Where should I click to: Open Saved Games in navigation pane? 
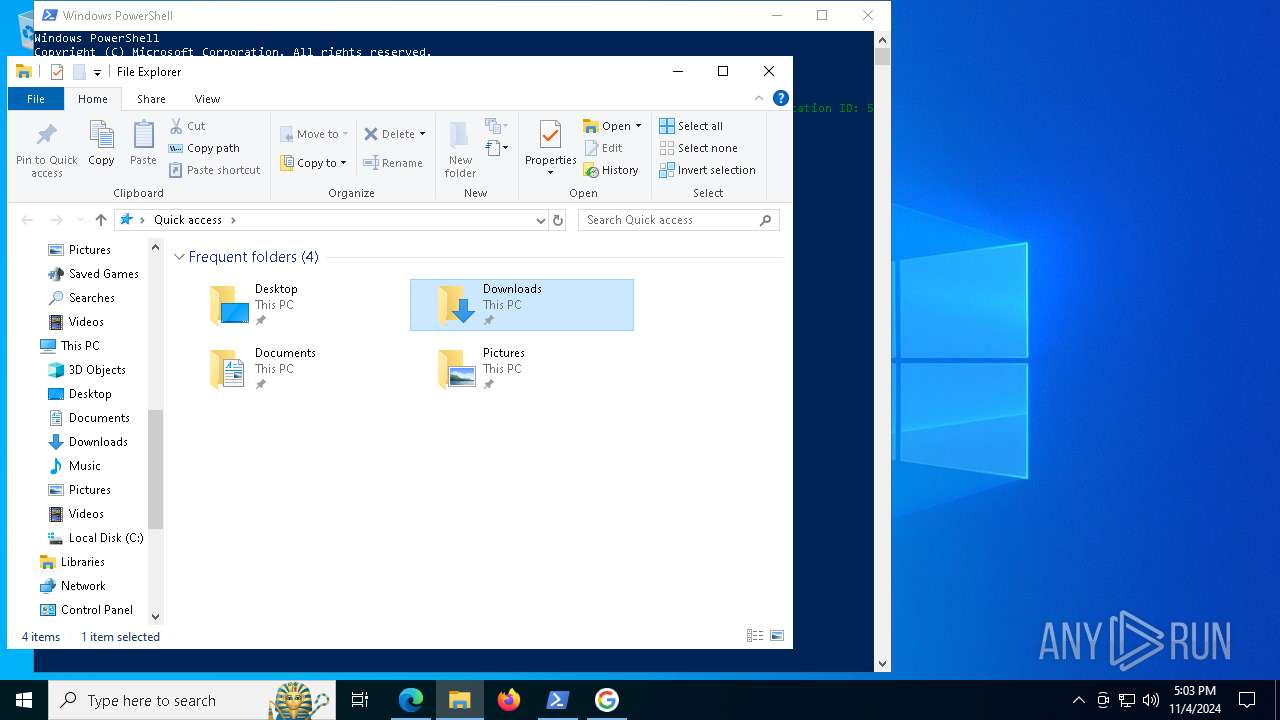pos(103,274)
